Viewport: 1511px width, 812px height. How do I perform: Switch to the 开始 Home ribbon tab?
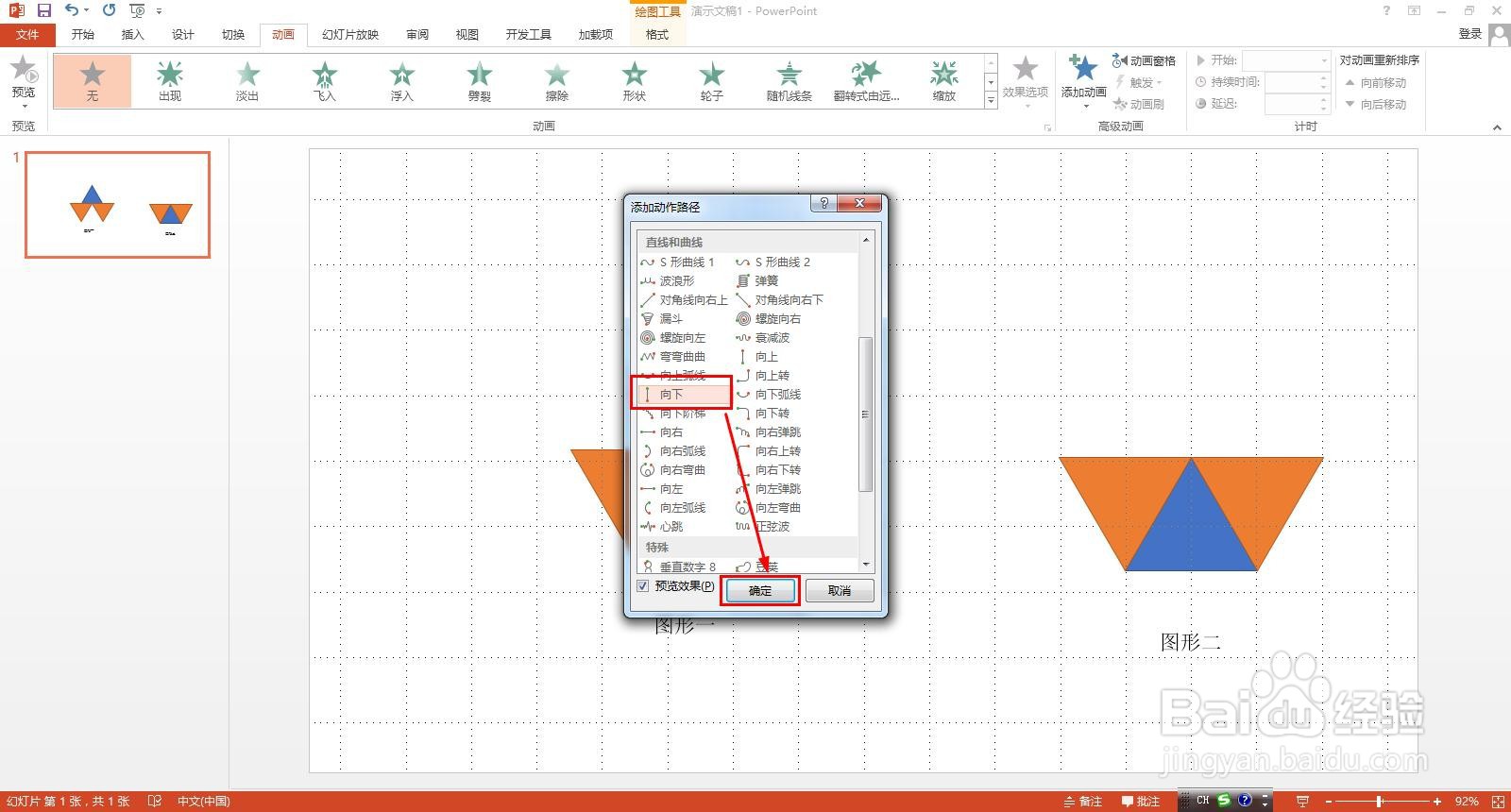click(83, 34)
